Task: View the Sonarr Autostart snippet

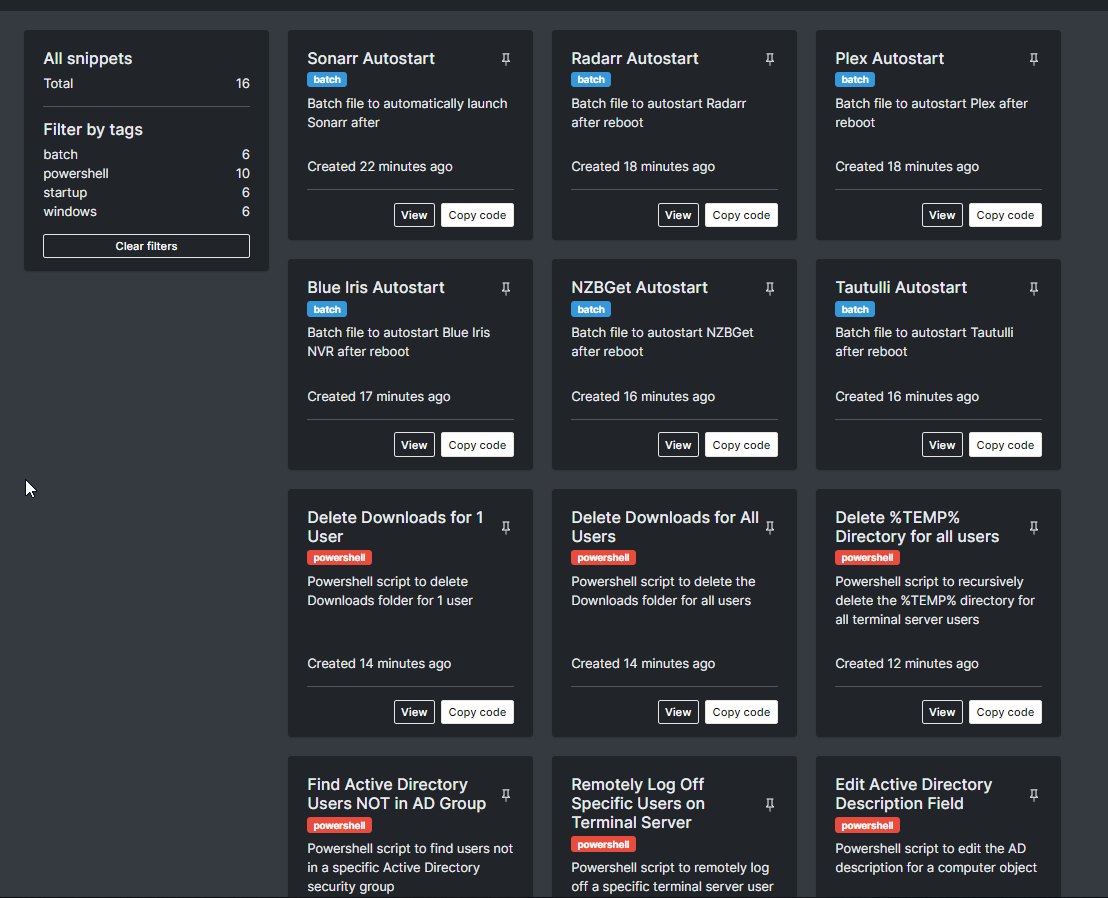Action: (x=414, y=215)
